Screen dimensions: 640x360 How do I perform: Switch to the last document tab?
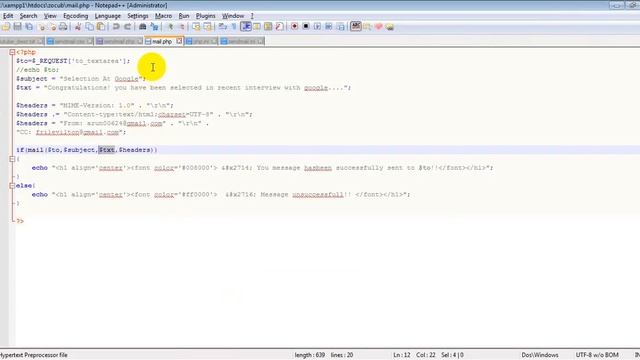(242, 41)
